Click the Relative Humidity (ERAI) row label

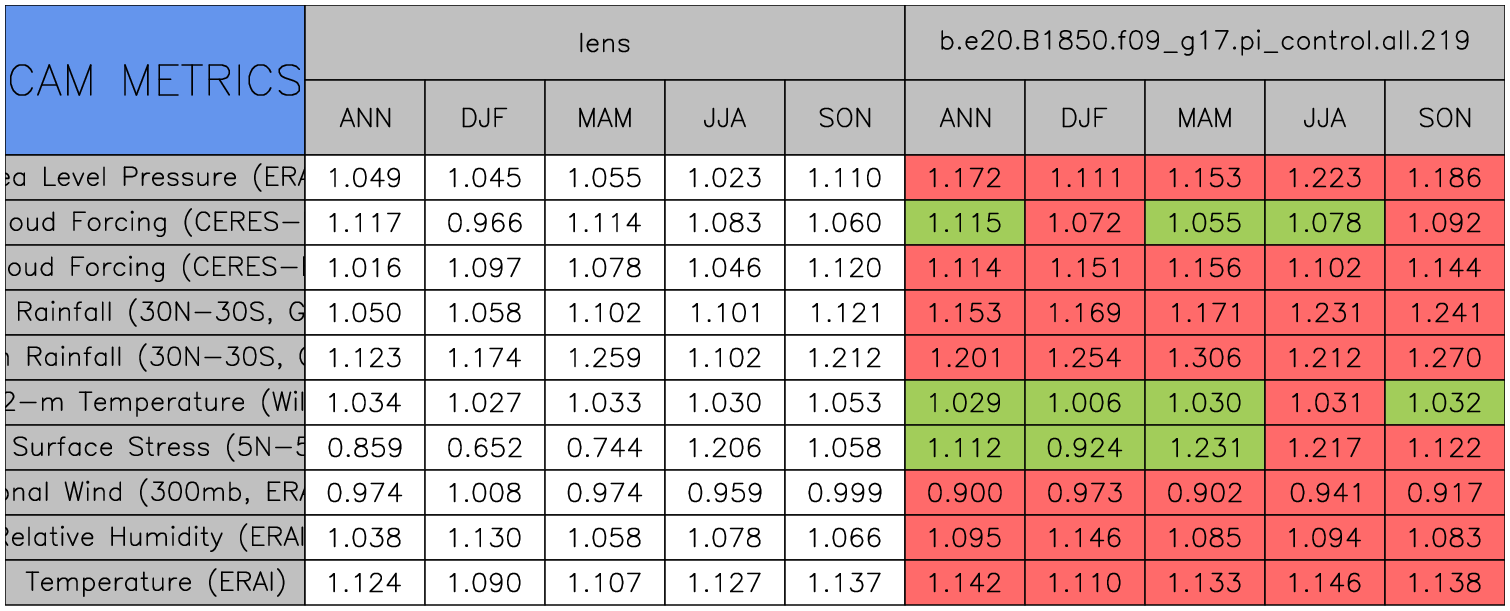tap(155, 538)
